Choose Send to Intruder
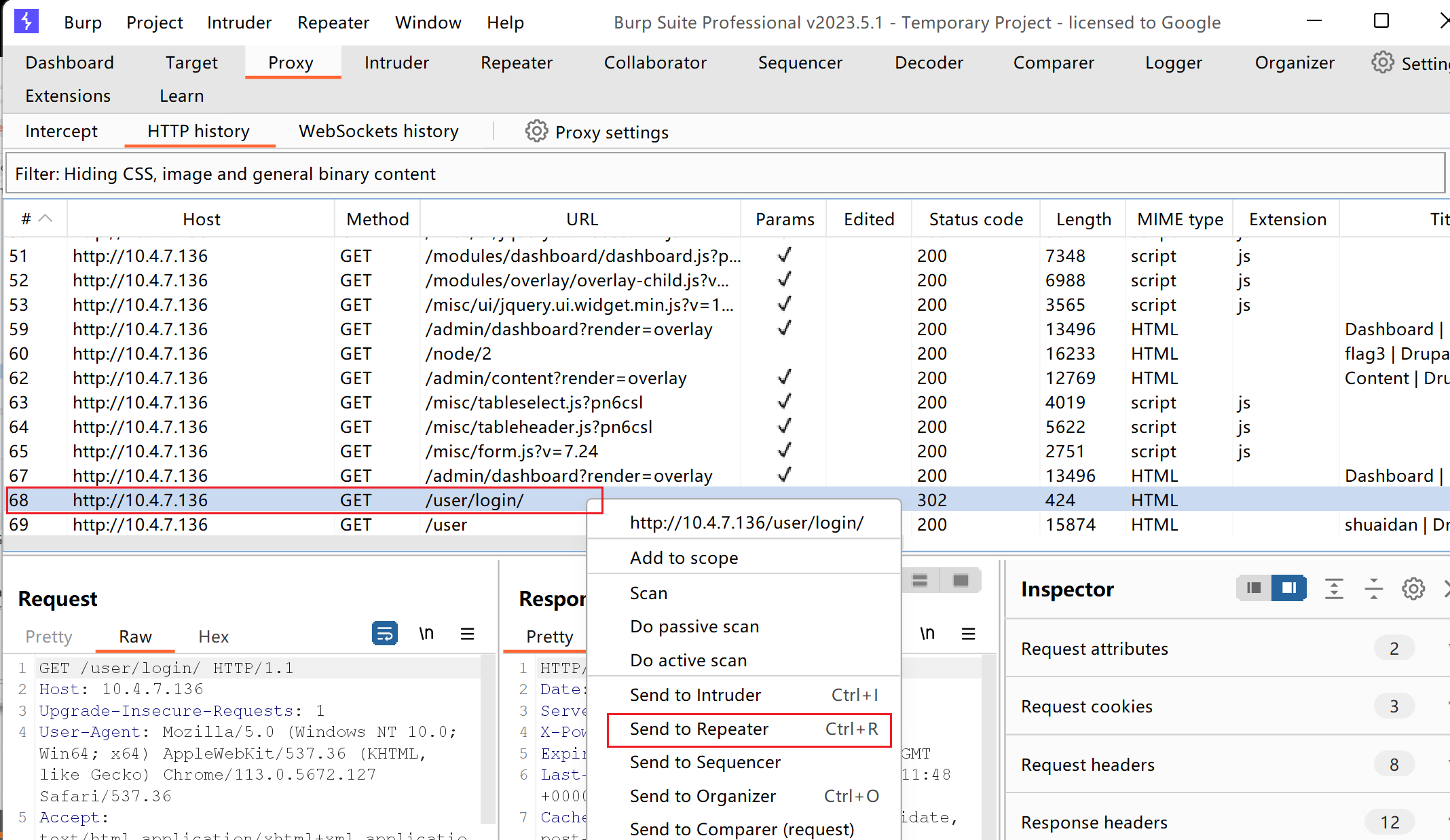Screen dimensions: 1450x840 click(743, 695)
